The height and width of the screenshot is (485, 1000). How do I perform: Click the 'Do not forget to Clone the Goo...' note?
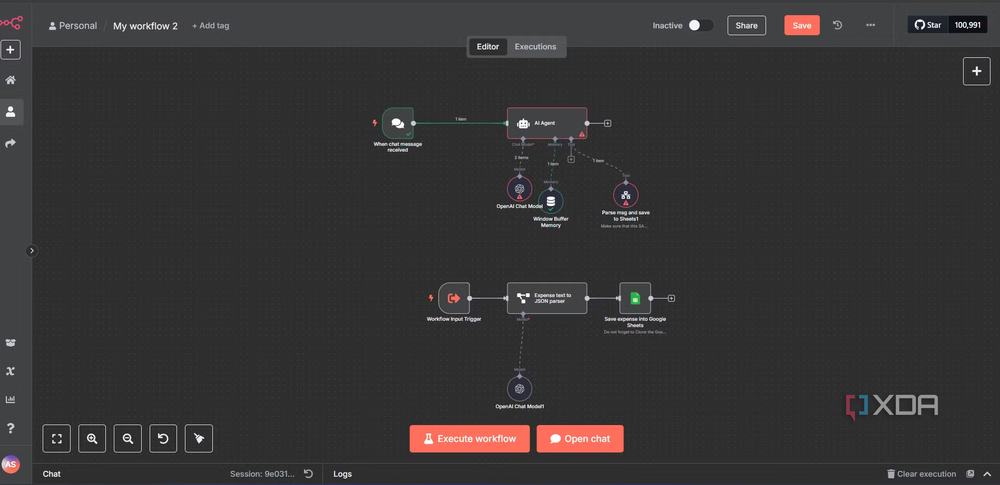click(635, 332)
